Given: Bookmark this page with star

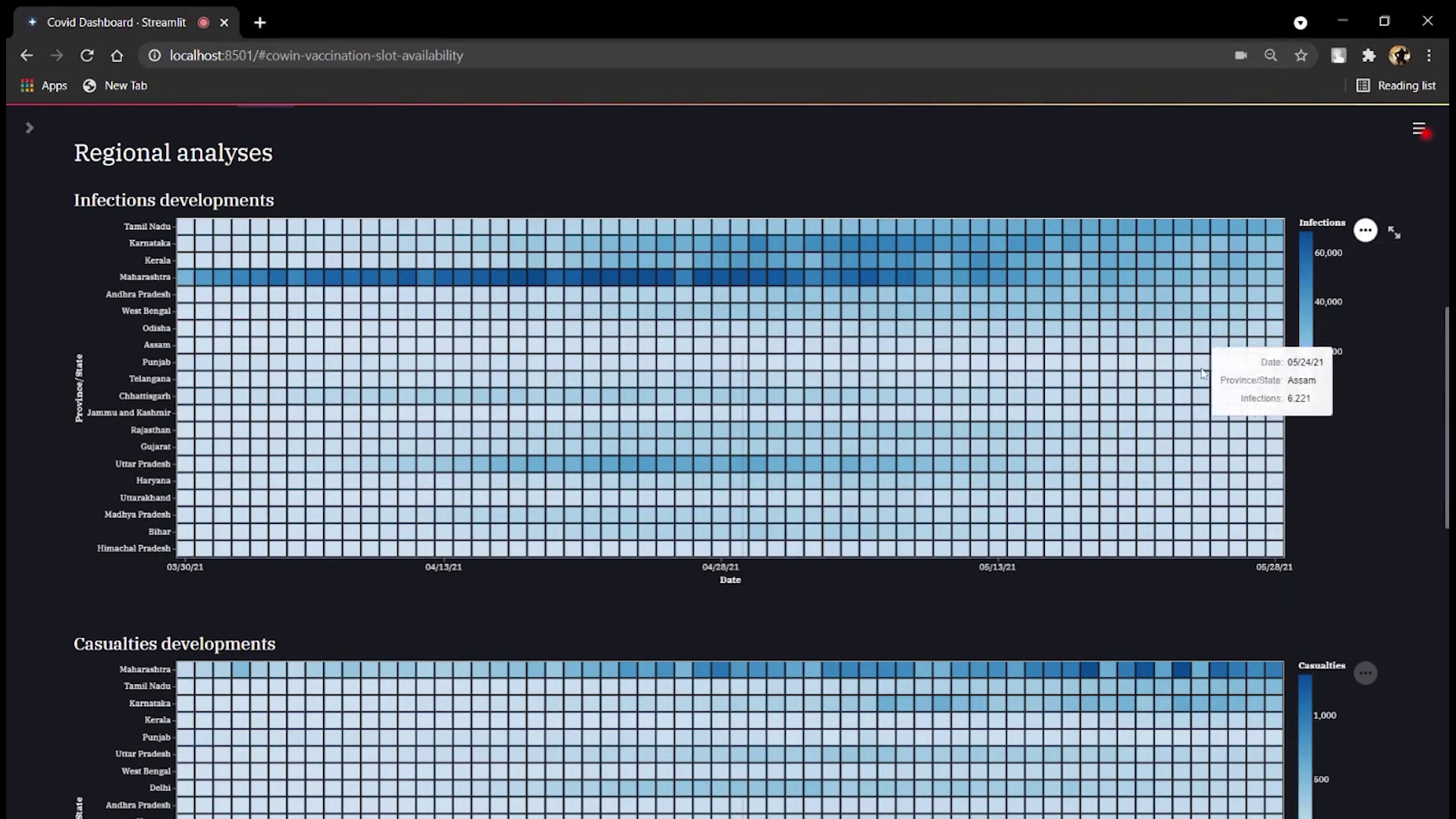Looking at the screenshot, I should (x=1301, y=55).
